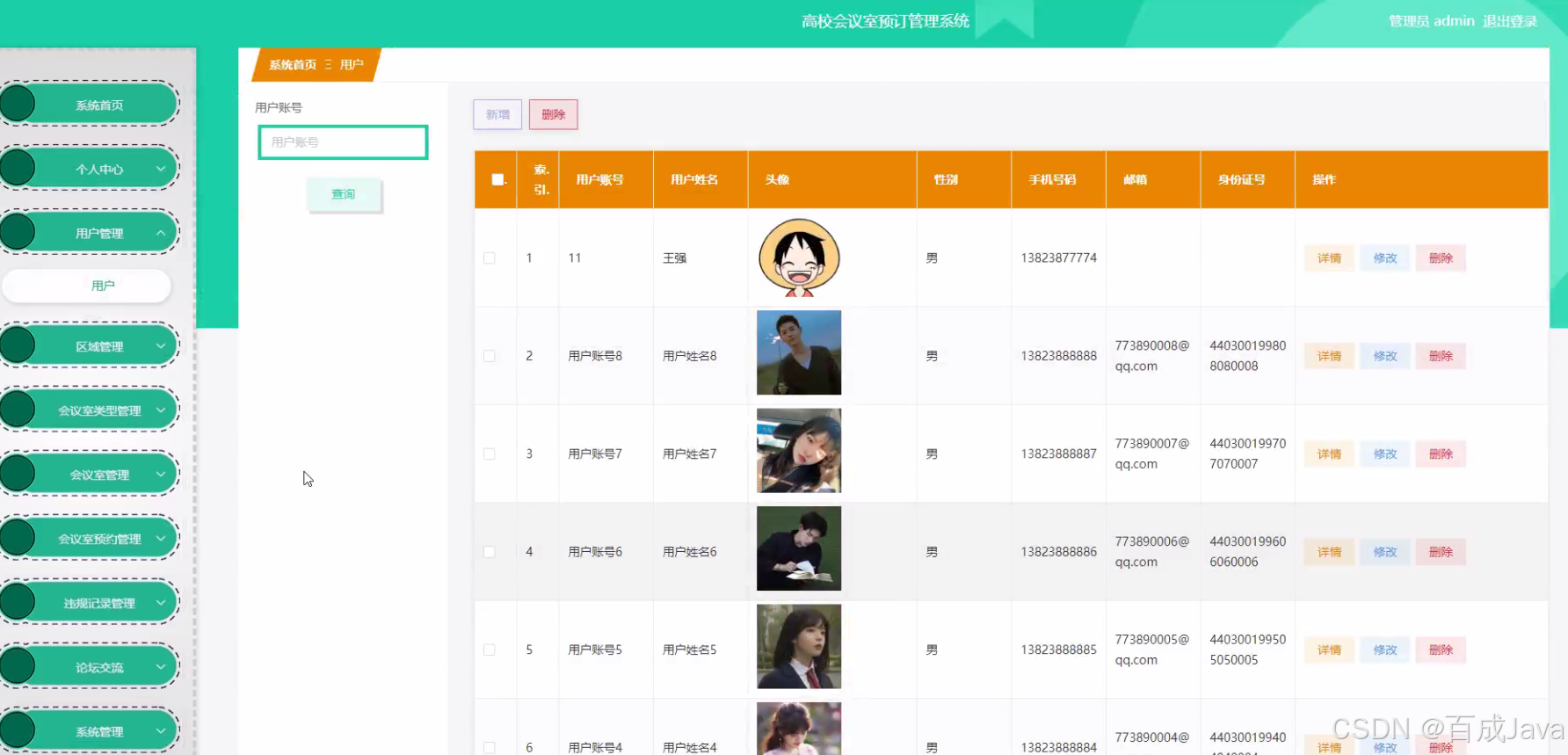Toggle the select-all checkbox in table header
This screenshot has height=755, width=1568.
[497, 179]
